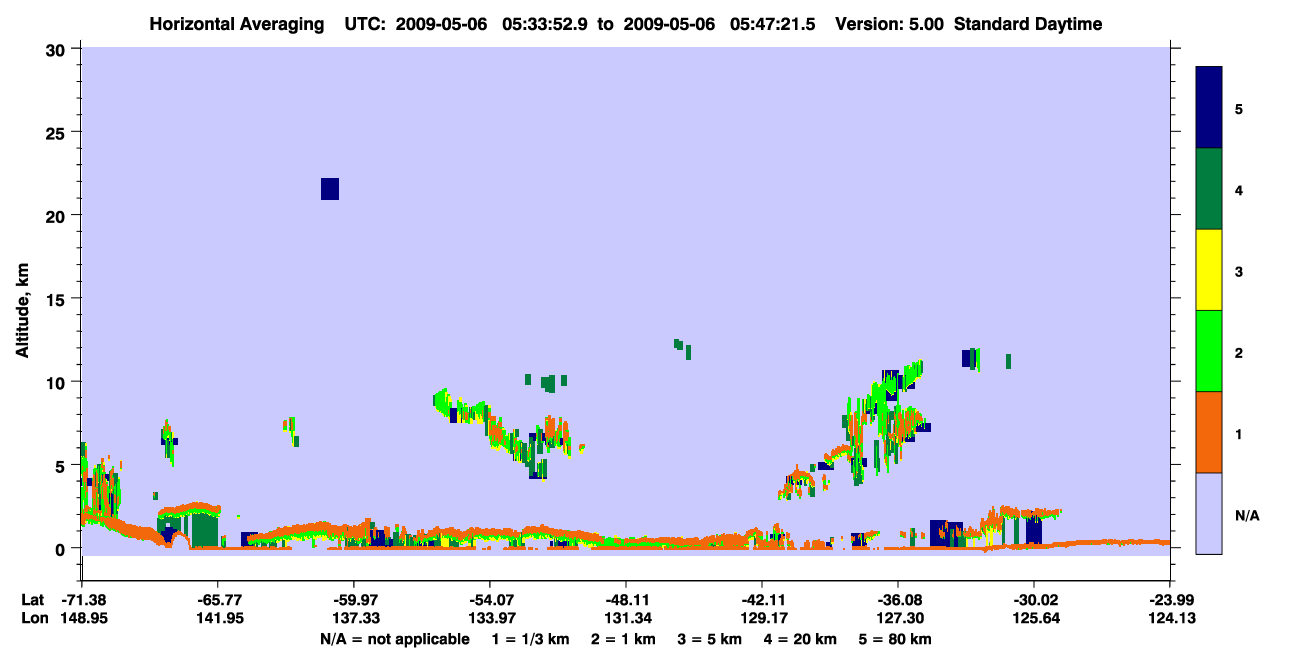
Task: Click the latitude value -48.11
Action: tap(626, 600)
